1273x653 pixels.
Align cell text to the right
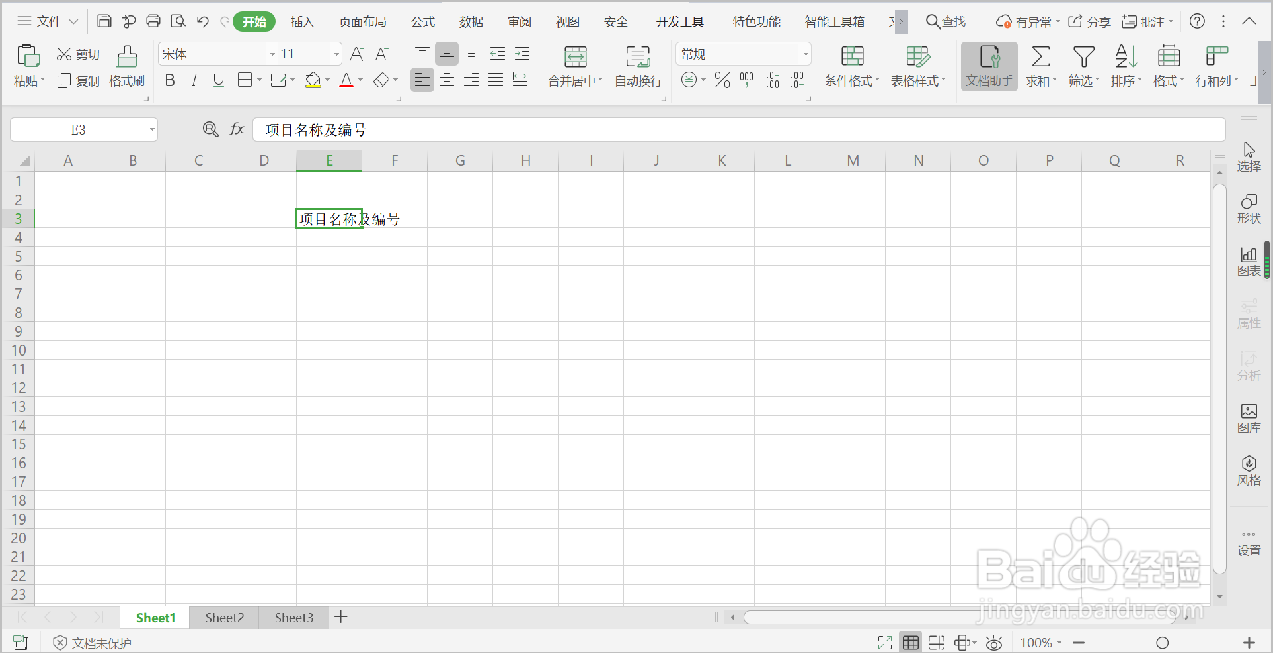471,80
